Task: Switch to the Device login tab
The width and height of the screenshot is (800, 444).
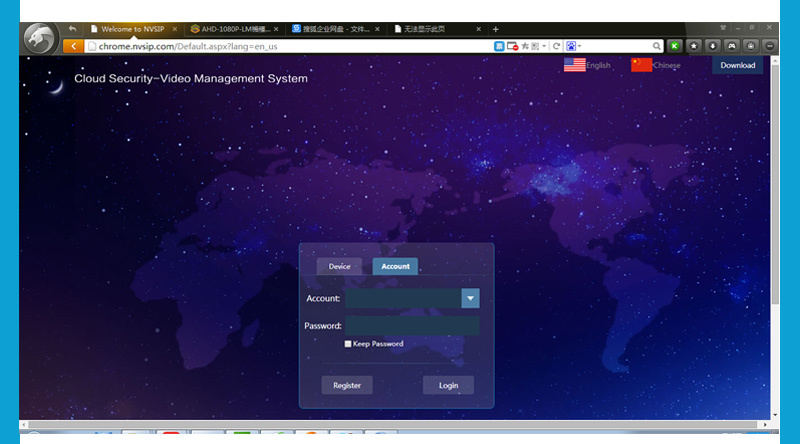Action: tap(339, 266)
